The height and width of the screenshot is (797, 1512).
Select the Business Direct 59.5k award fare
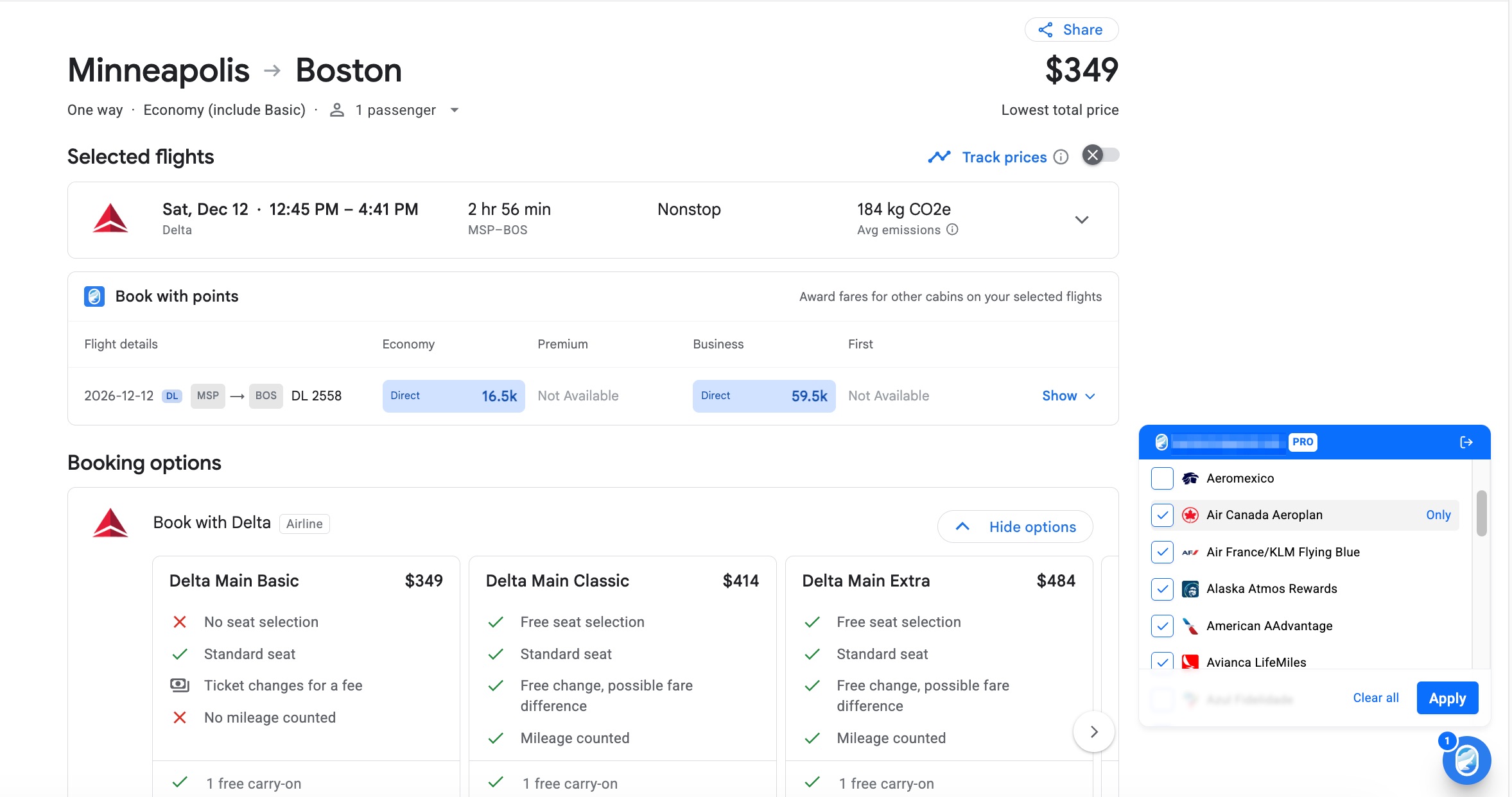pyautogui.click(x=764, y=396)
